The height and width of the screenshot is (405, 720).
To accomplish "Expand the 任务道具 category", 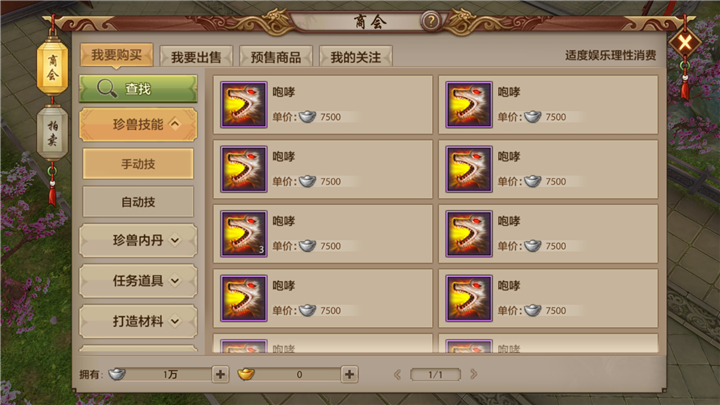I will pyautogui.click(x=138, y=281).
